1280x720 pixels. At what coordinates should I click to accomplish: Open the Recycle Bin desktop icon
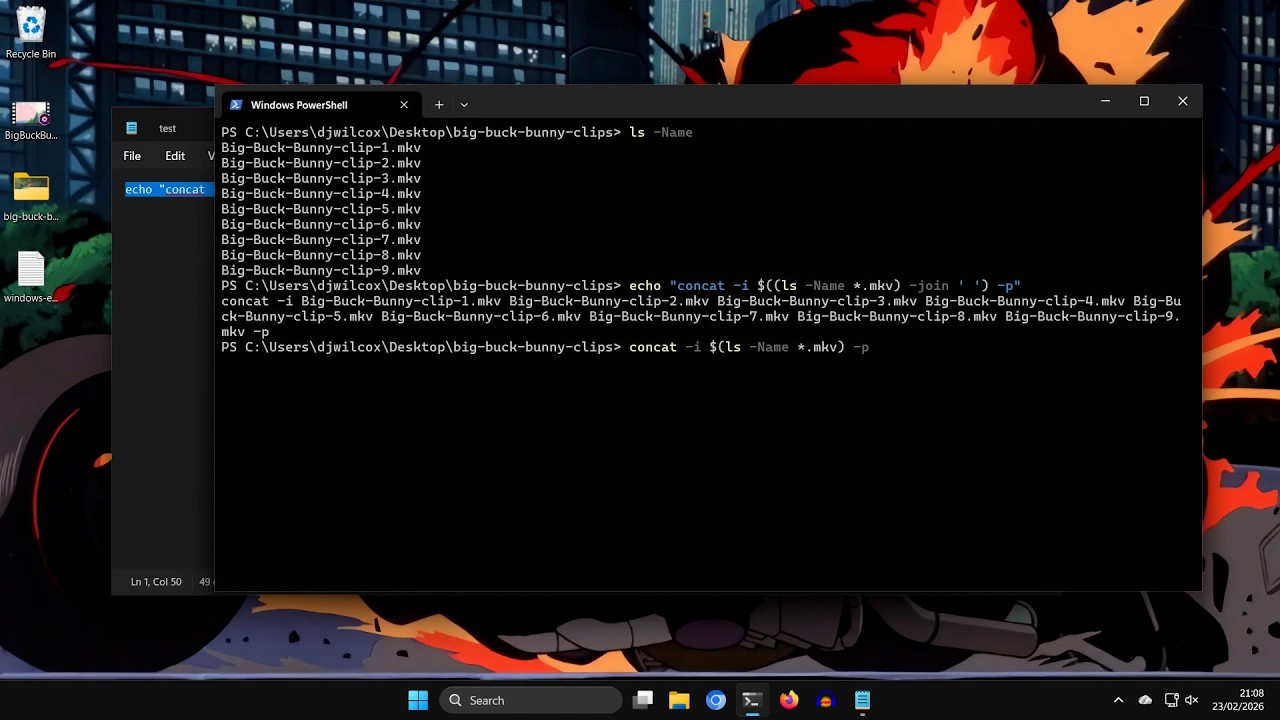(x=31, y=32)
